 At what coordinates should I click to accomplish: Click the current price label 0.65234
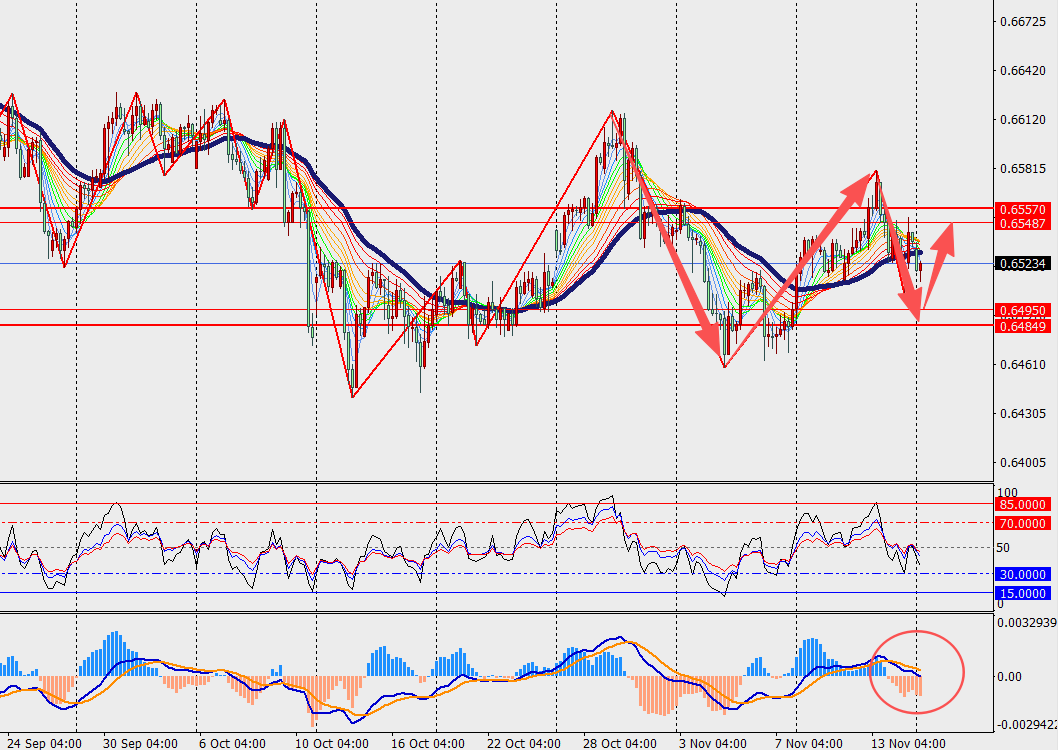(x=1022, y=264)
